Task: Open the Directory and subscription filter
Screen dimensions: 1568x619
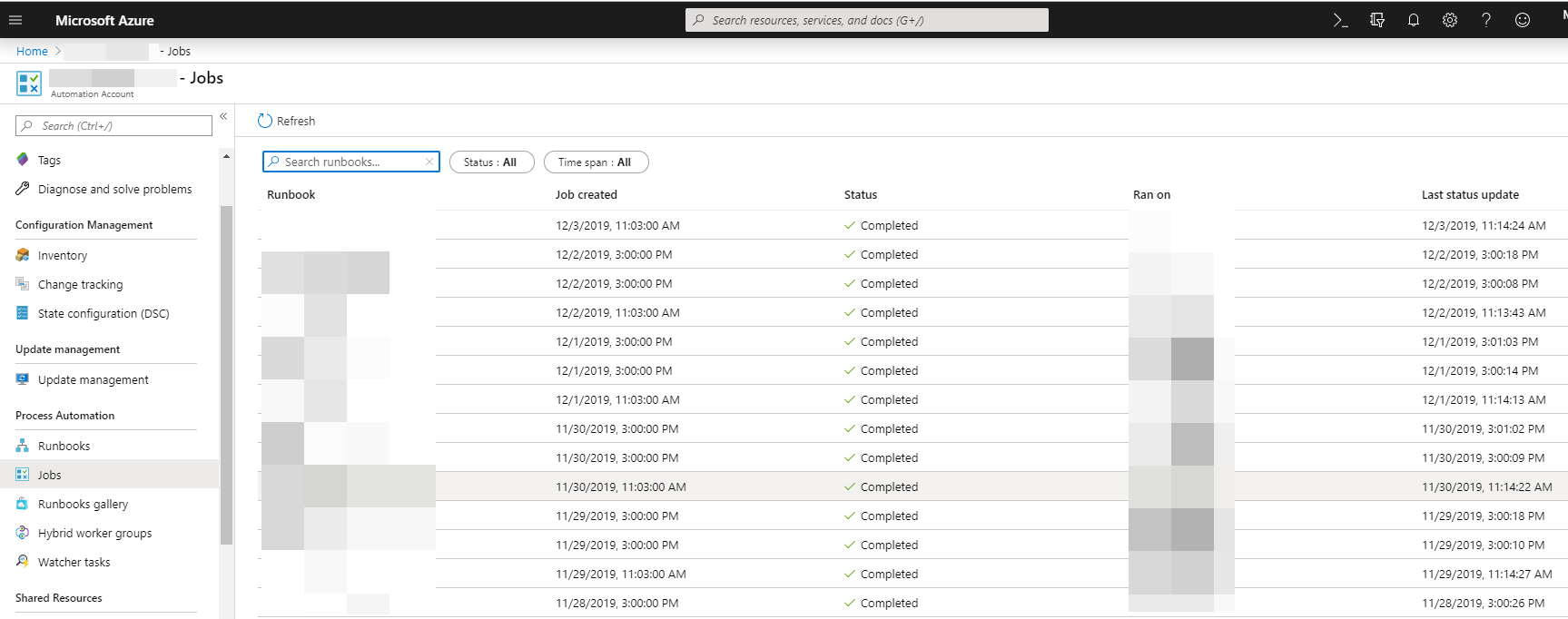Action: (x=1377, y=20)
